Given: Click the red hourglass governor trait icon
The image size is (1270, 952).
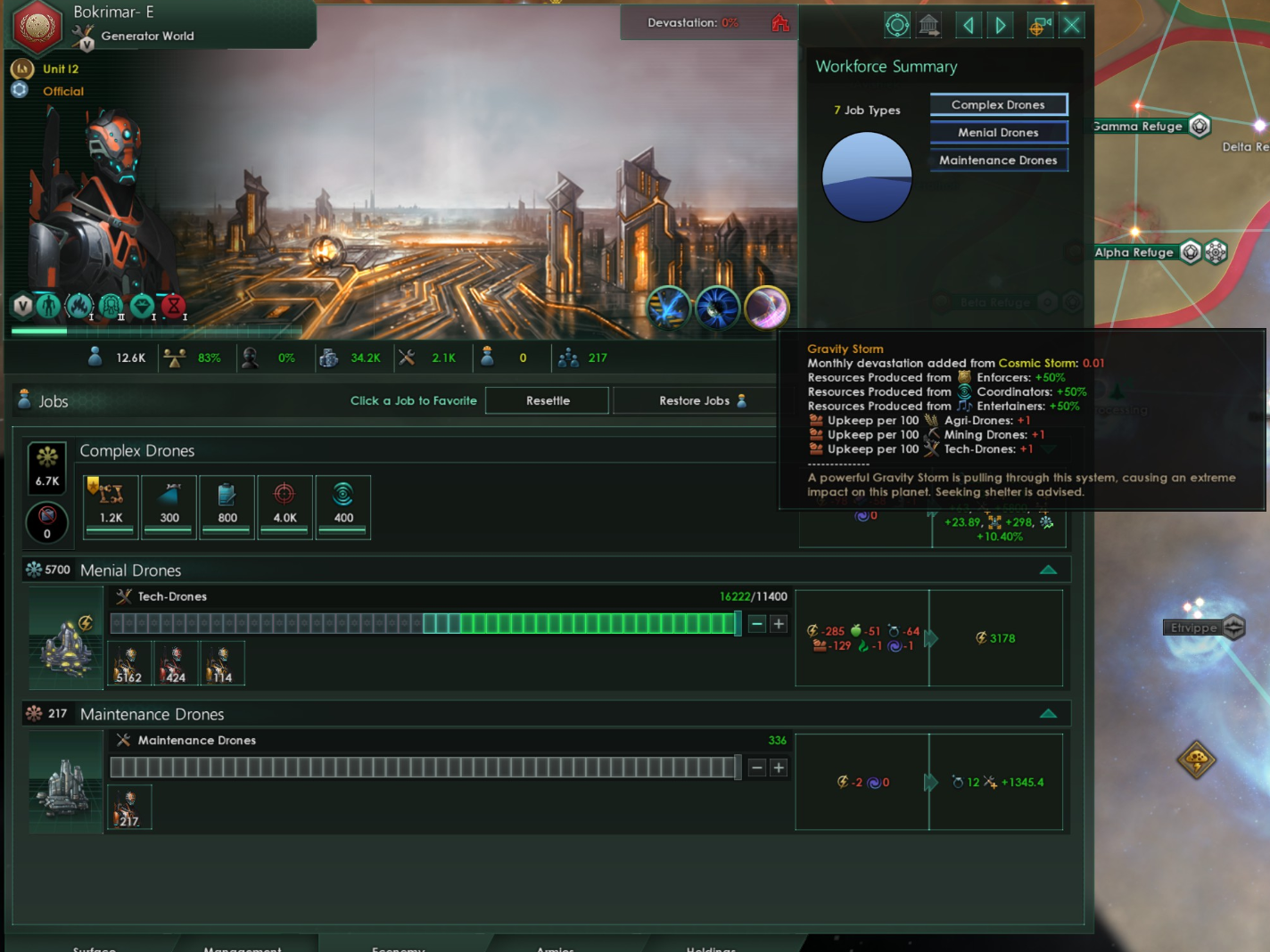Looking at the screenshot, I should pyautogui.click(x=174, y=307).
